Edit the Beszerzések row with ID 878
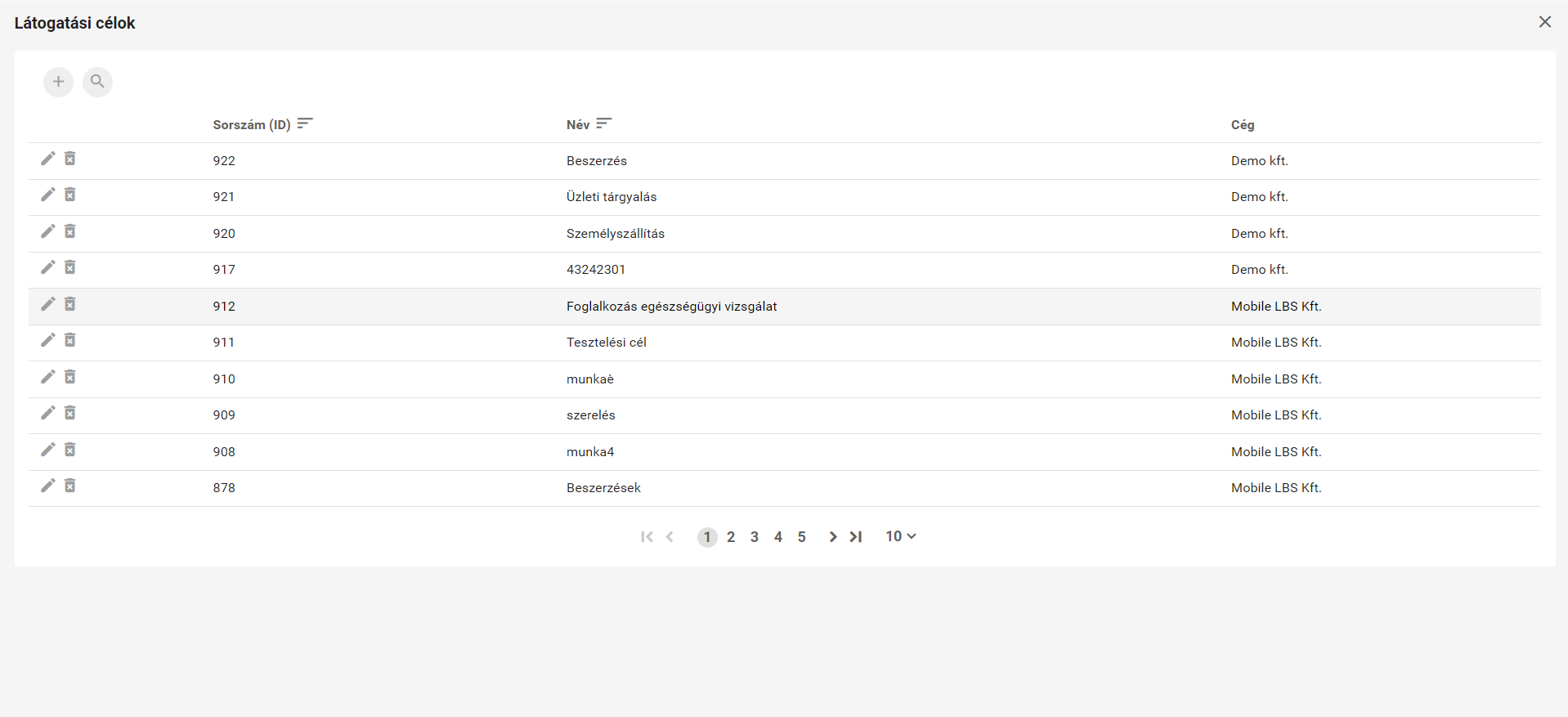 click(x=48, y=486)
